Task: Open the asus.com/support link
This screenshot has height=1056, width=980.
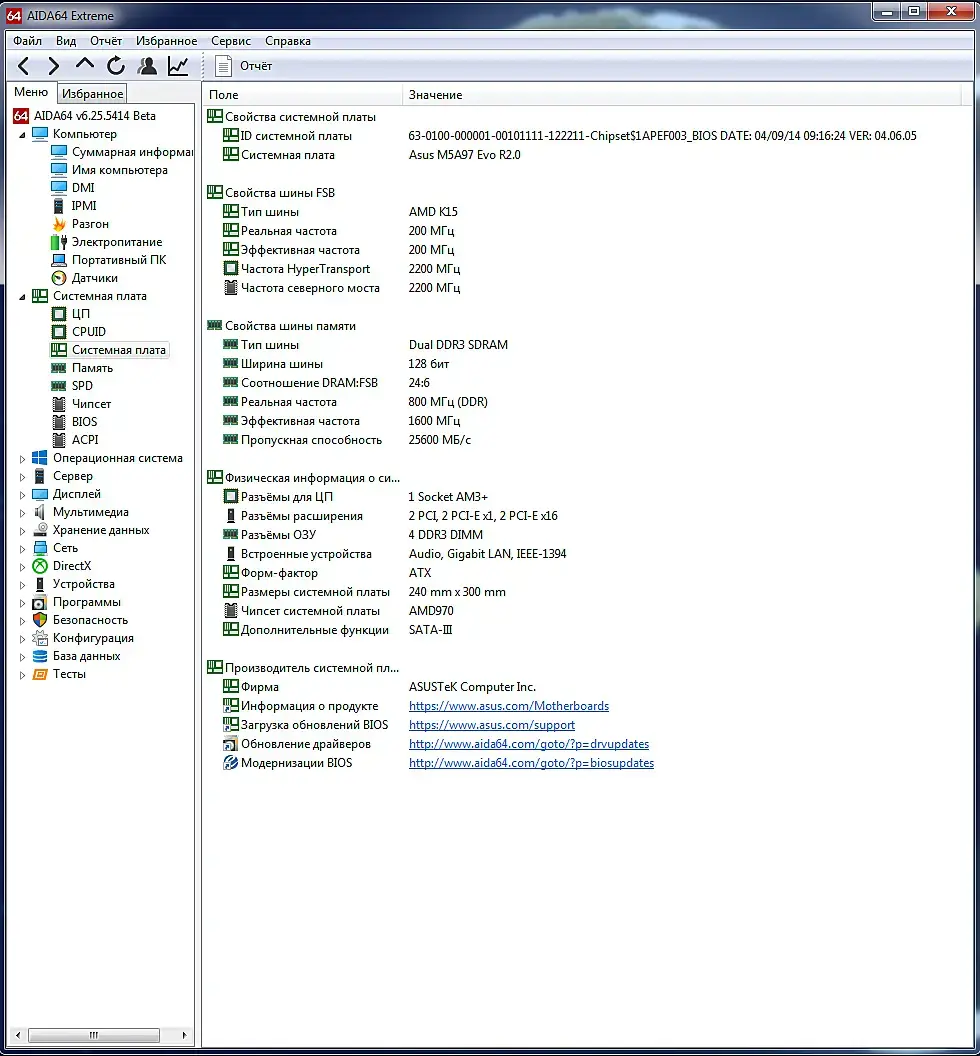Action: (492, 725)
